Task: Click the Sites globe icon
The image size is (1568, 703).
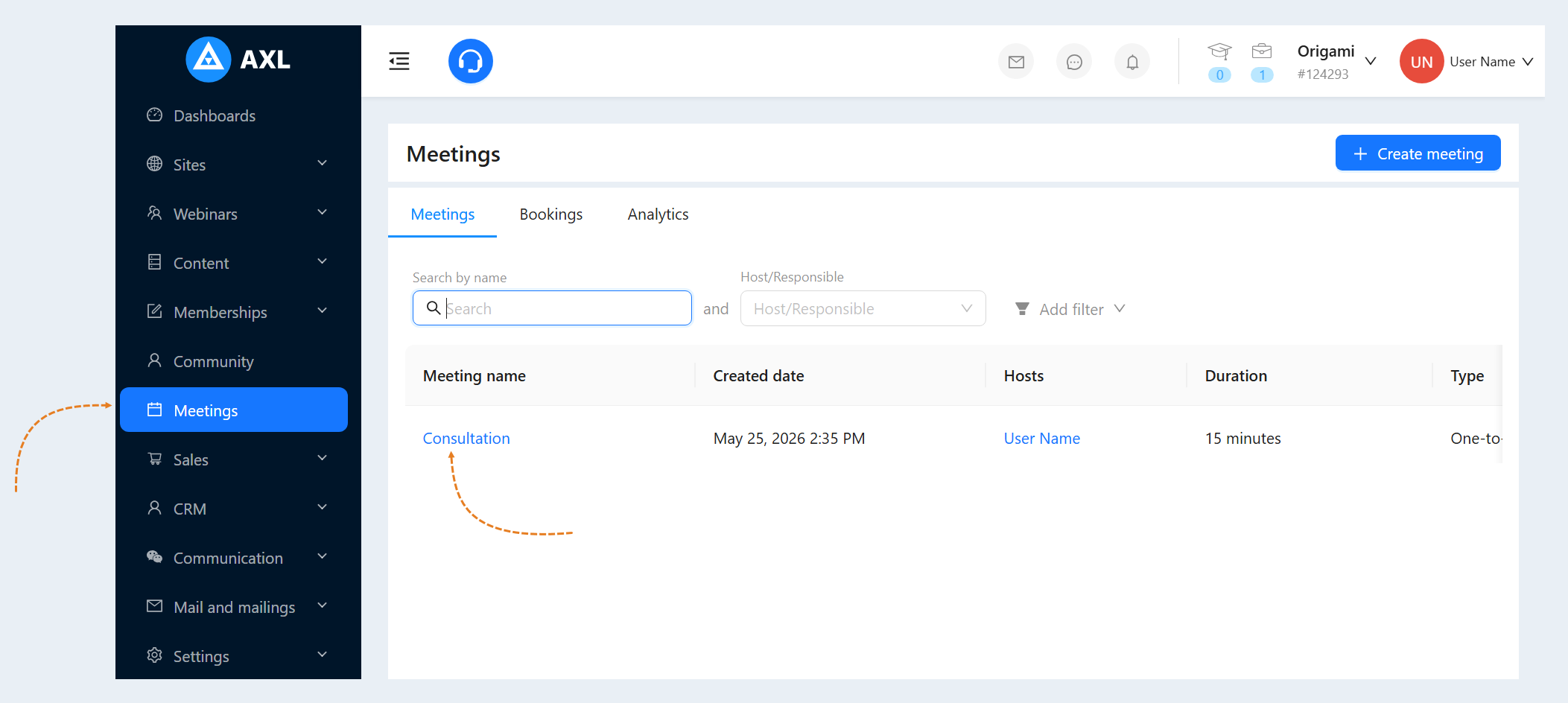Action: coord(155,164)
